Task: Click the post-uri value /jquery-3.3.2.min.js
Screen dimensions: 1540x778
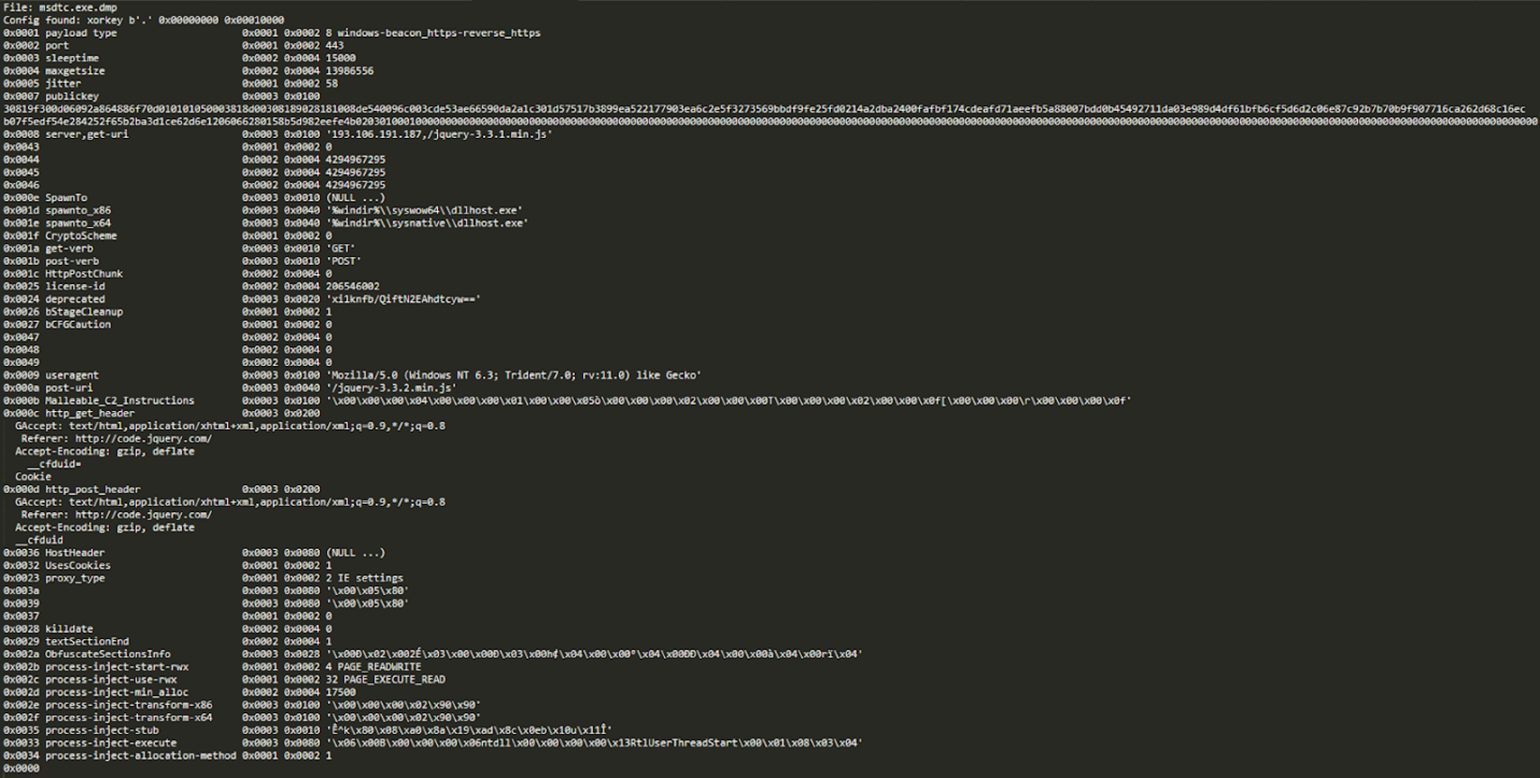Action: 391,388
